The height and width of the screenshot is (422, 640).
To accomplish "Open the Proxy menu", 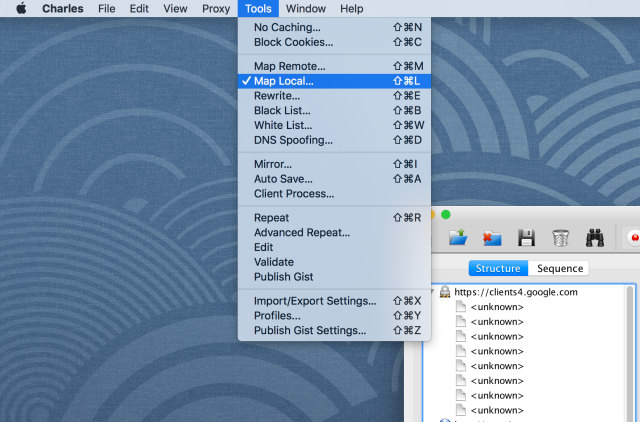I will (x=216, y=9).
